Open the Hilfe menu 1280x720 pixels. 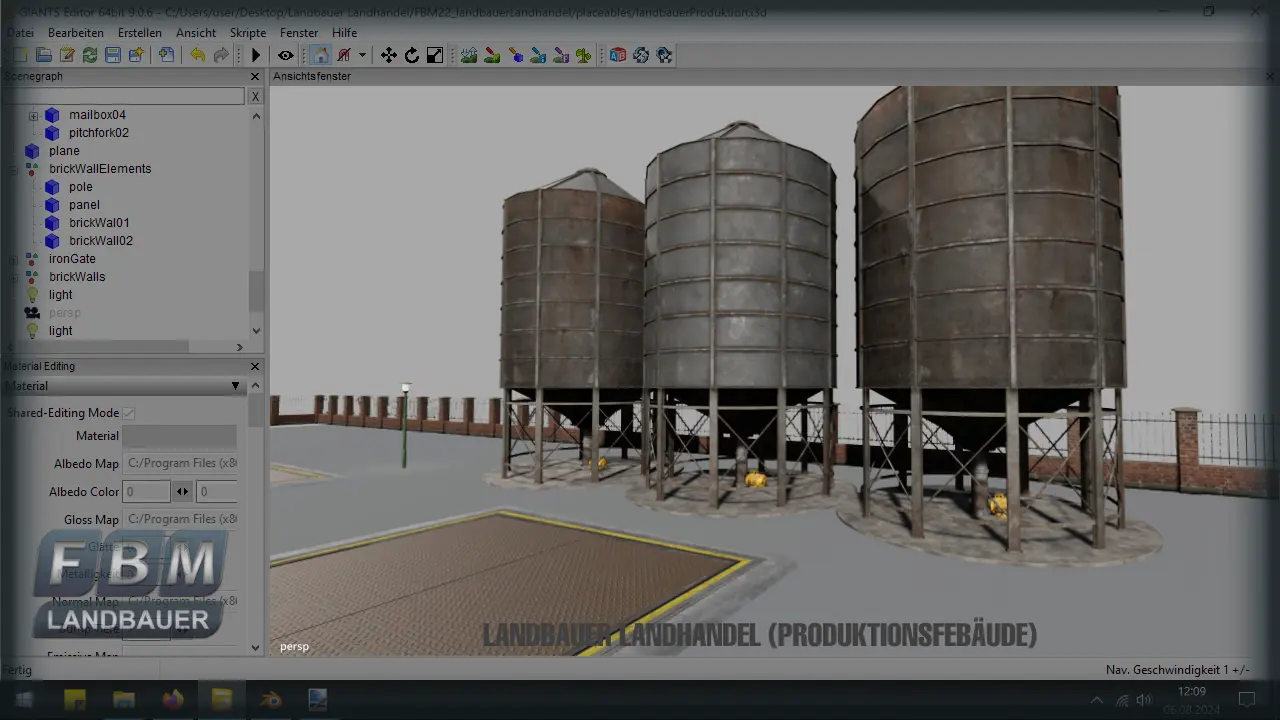pos(345,33)
